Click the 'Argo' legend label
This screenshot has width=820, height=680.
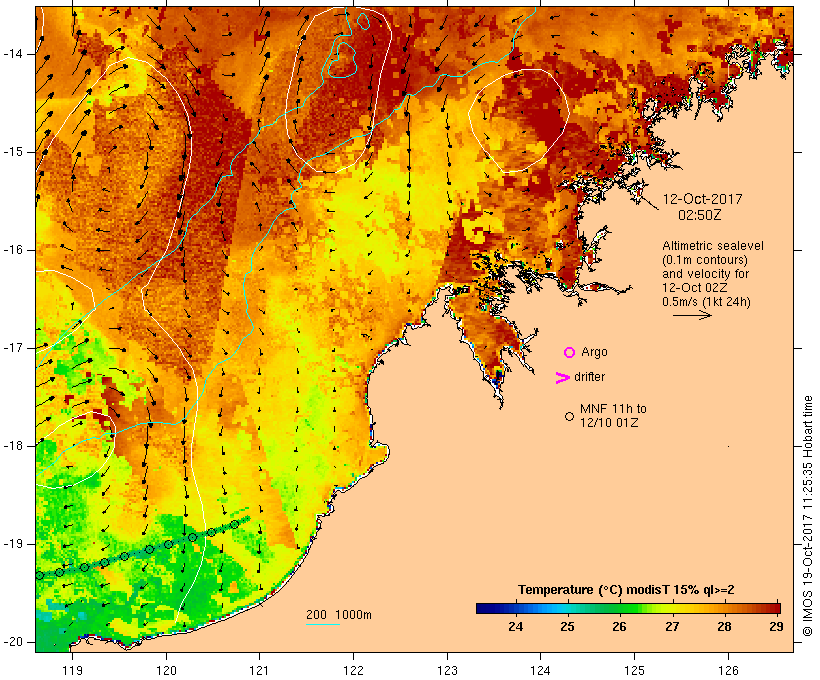[595, 353]
